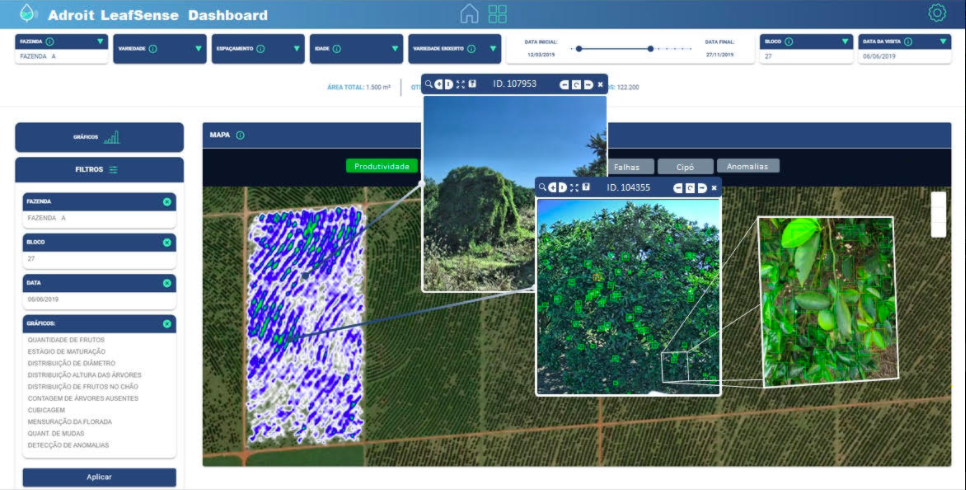Click left arrow in ID. 104355 popup
Image resolution: width=966 pixels, height=490 pixels.
click(x=678, y=188)
